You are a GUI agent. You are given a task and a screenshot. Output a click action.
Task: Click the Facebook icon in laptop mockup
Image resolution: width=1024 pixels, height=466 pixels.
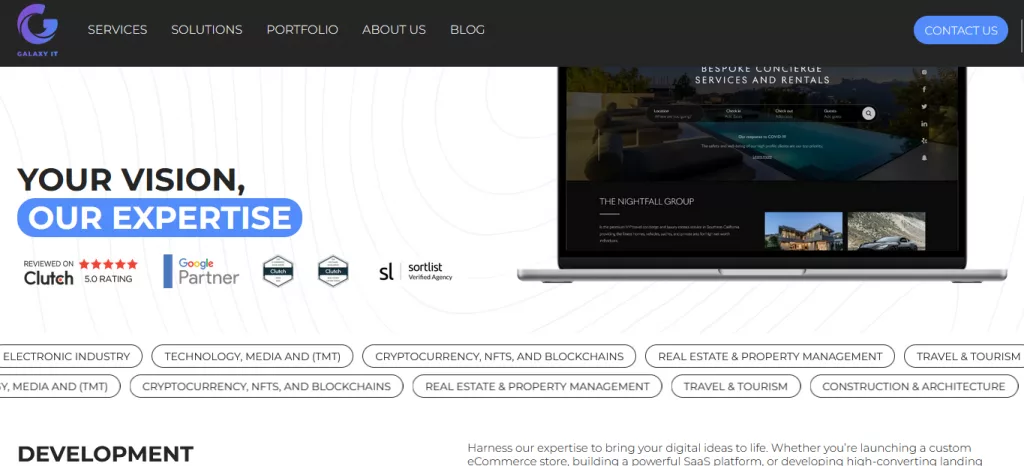pos(924,89)
